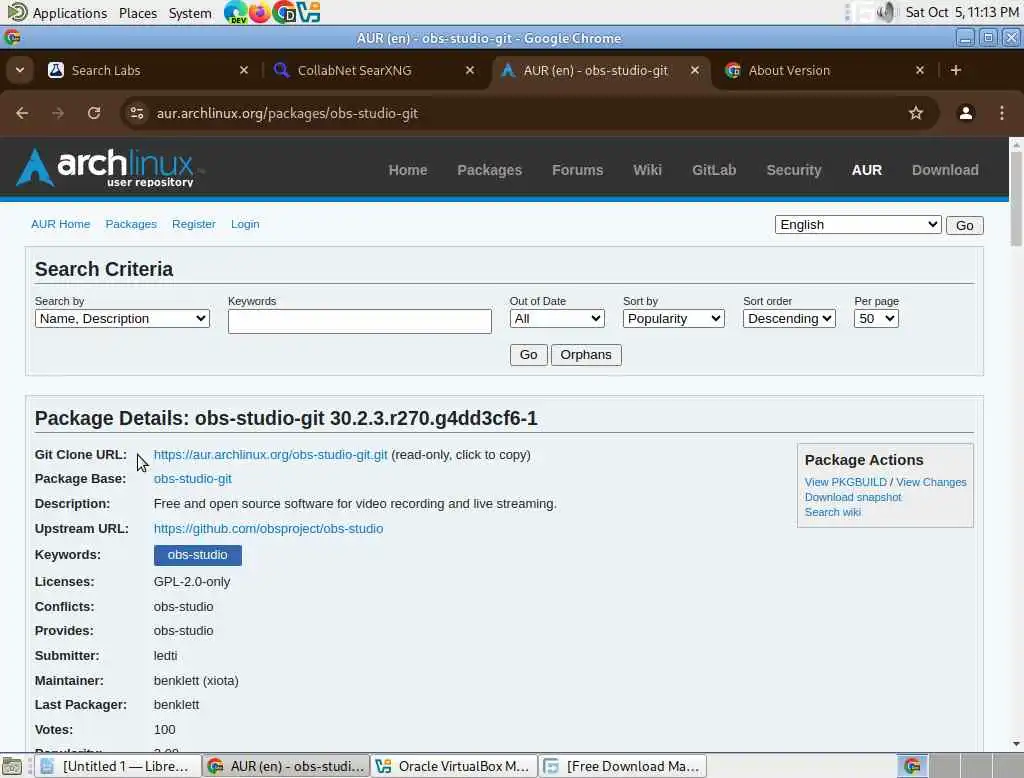Open the Packages sub-navigation link
This screenshot has height=778, width=1024.
click(x=131, y=224)
